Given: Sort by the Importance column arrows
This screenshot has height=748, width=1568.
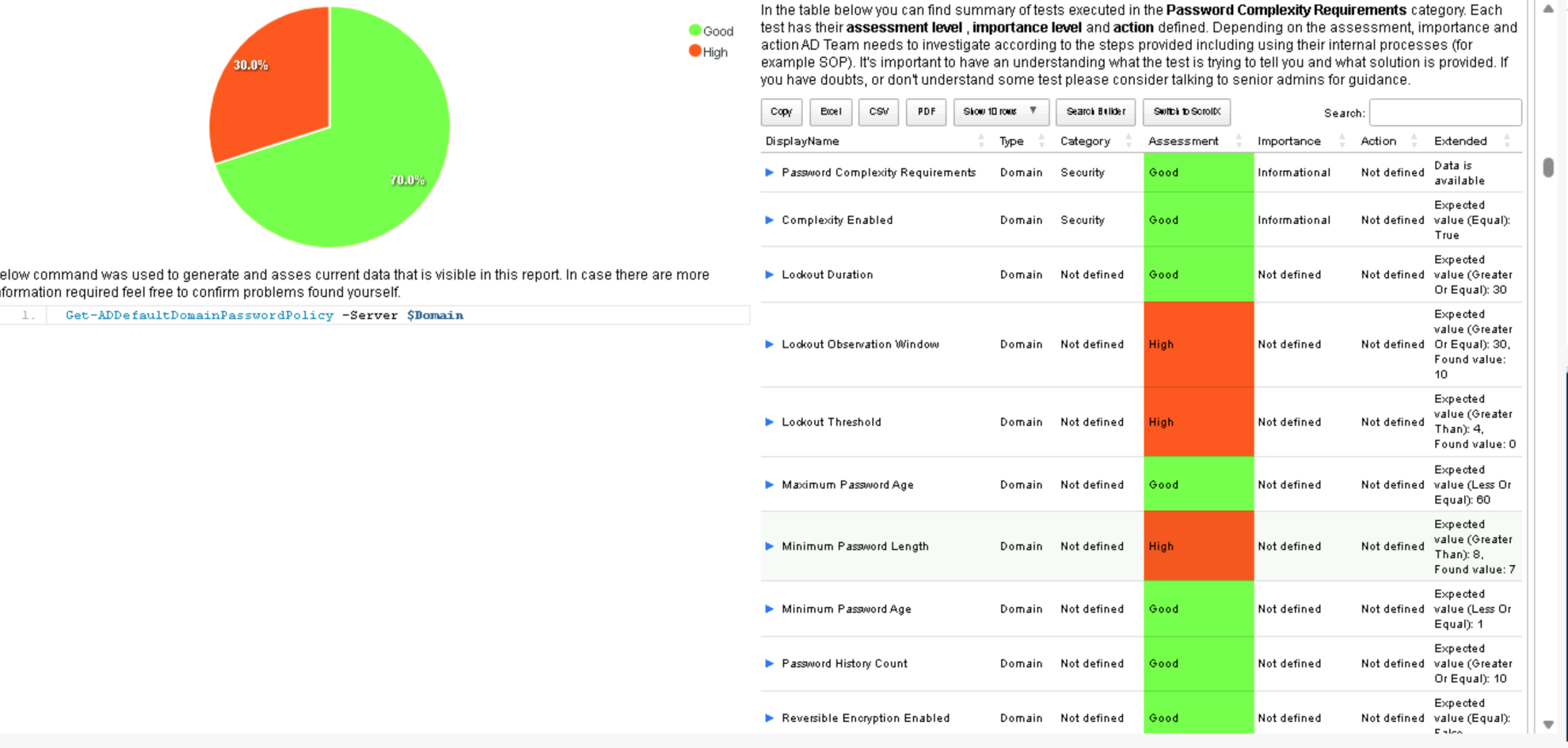Looking at the screenshot, I should [x=1341, y=141].
